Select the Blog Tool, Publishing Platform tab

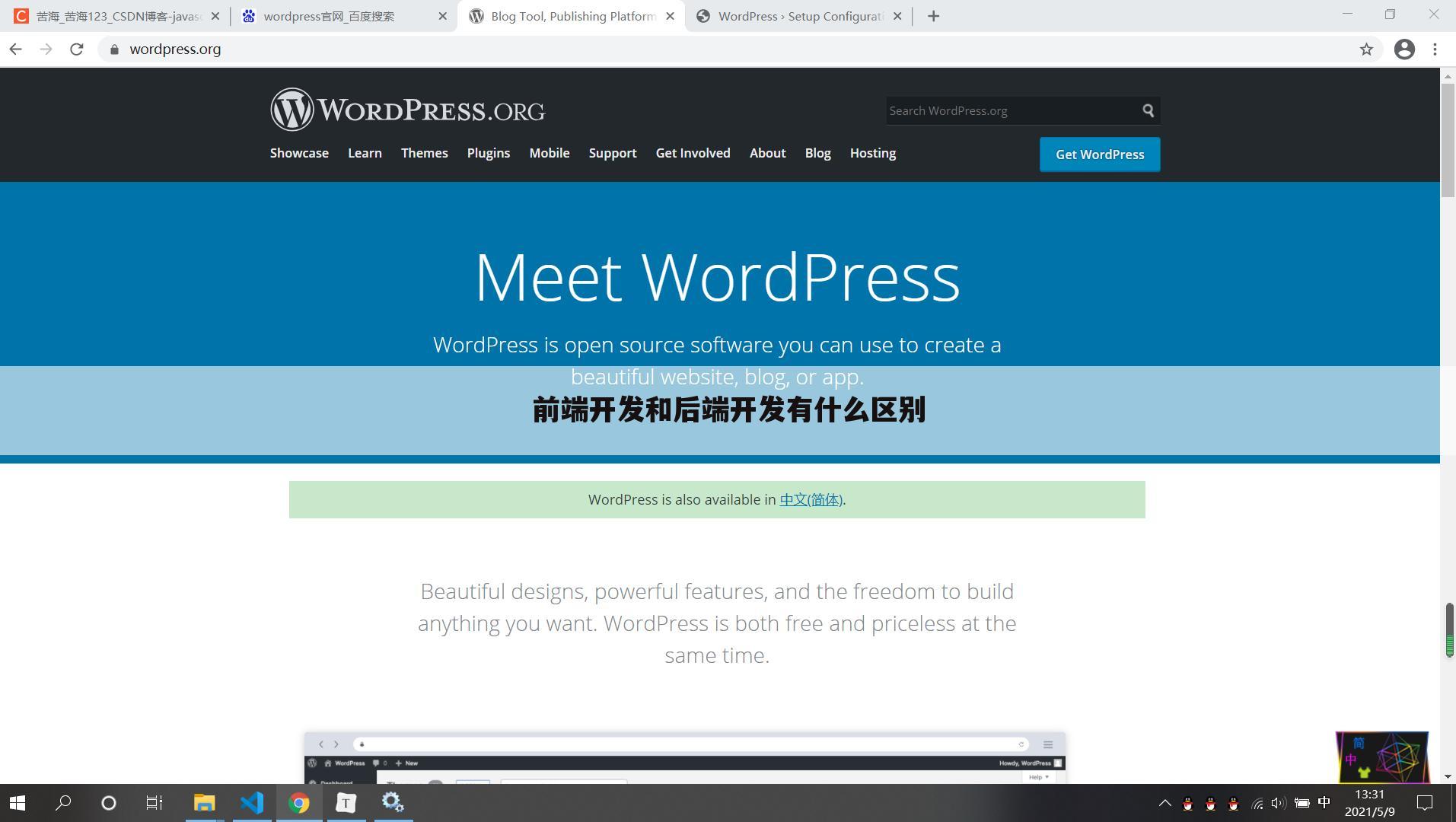coord(571,16)
